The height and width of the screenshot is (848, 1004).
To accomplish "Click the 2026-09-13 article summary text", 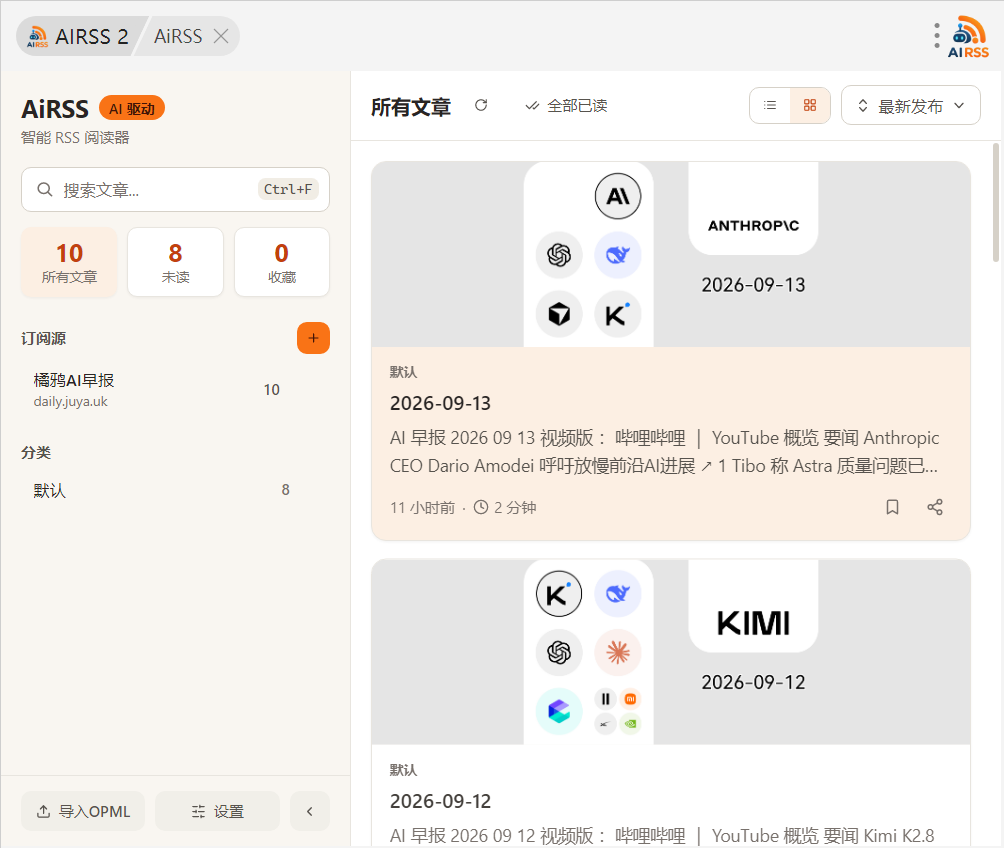I will click(x=665, y=452).
